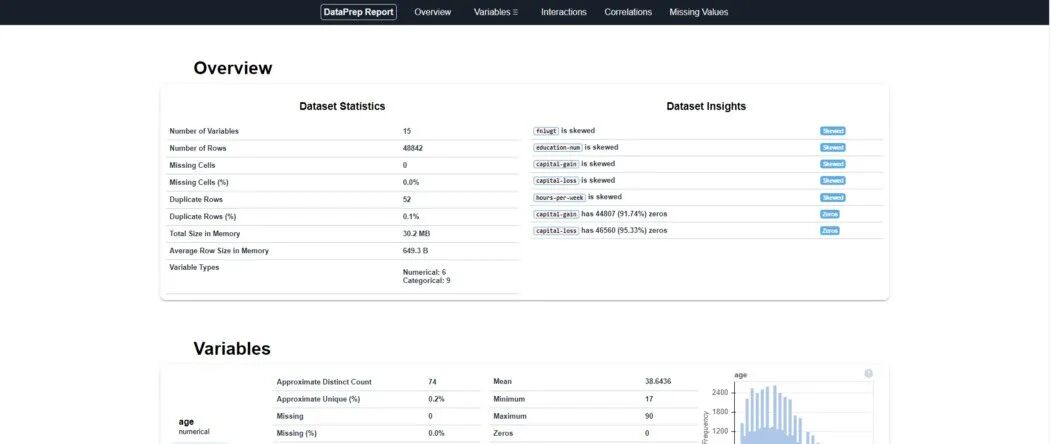This screenshot has width=1050, height=444.
Task: Jump to Interactions section
Action: [564, 12]
